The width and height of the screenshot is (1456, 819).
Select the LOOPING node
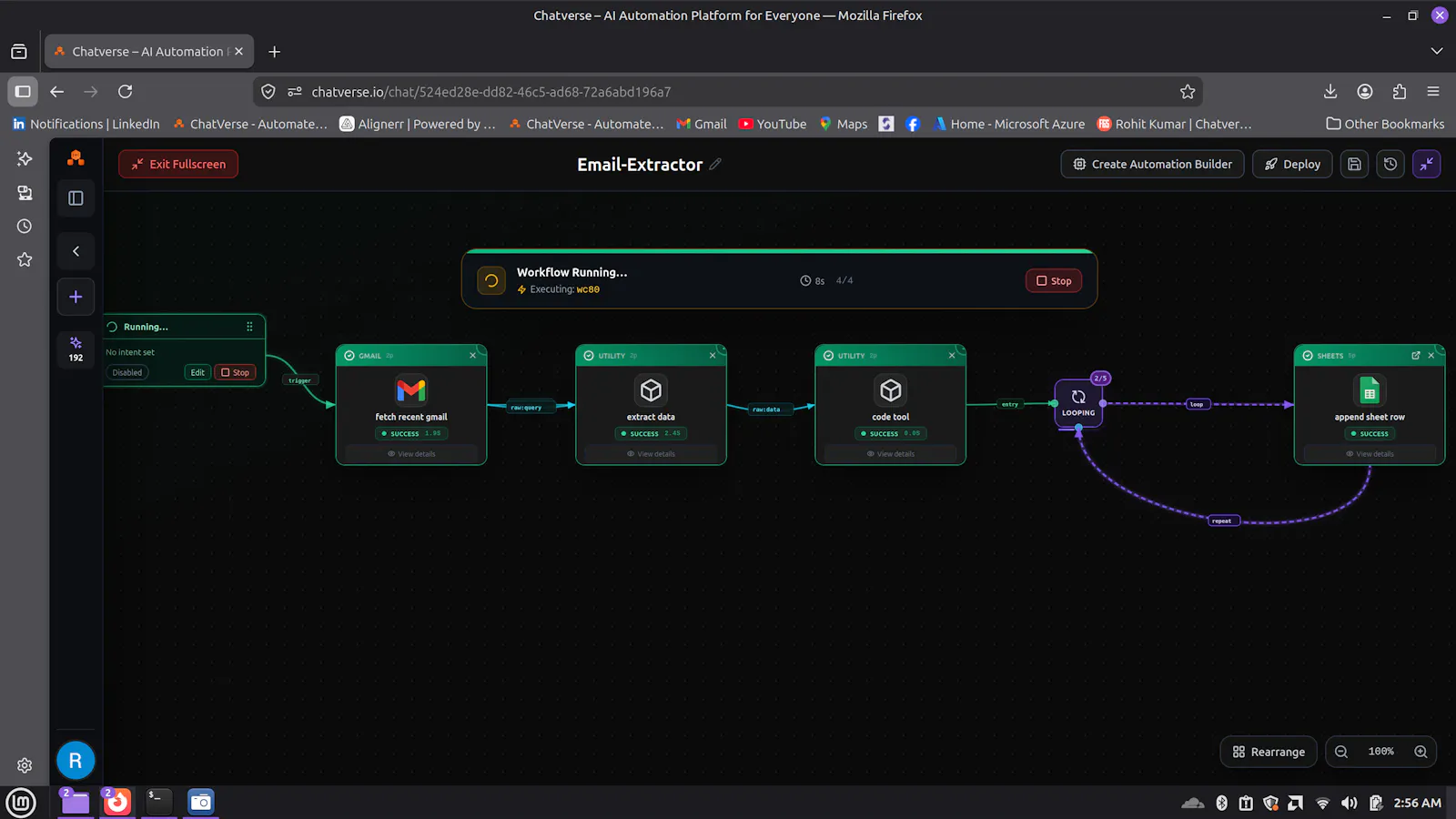tap(1078, 403)
